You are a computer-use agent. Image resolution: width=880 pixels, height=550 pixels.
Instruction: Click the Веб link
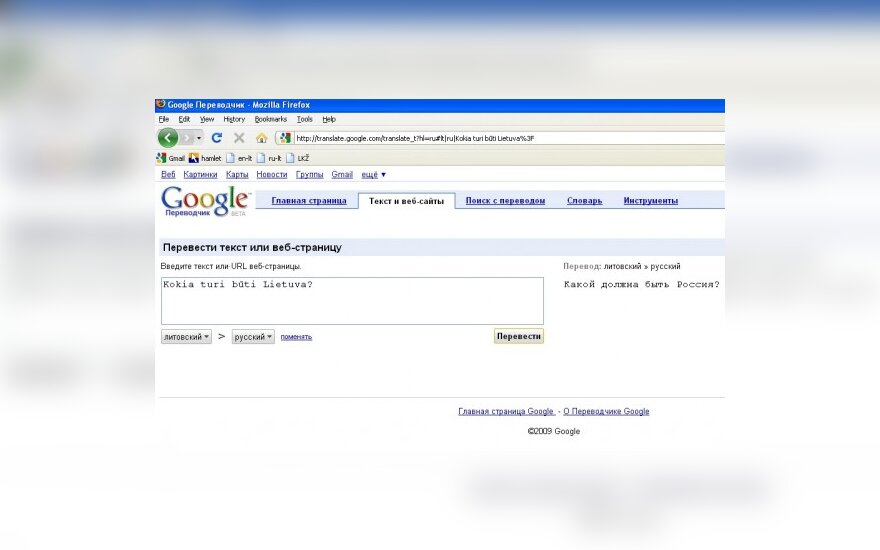pyautogui.click(x=168, y=175)
